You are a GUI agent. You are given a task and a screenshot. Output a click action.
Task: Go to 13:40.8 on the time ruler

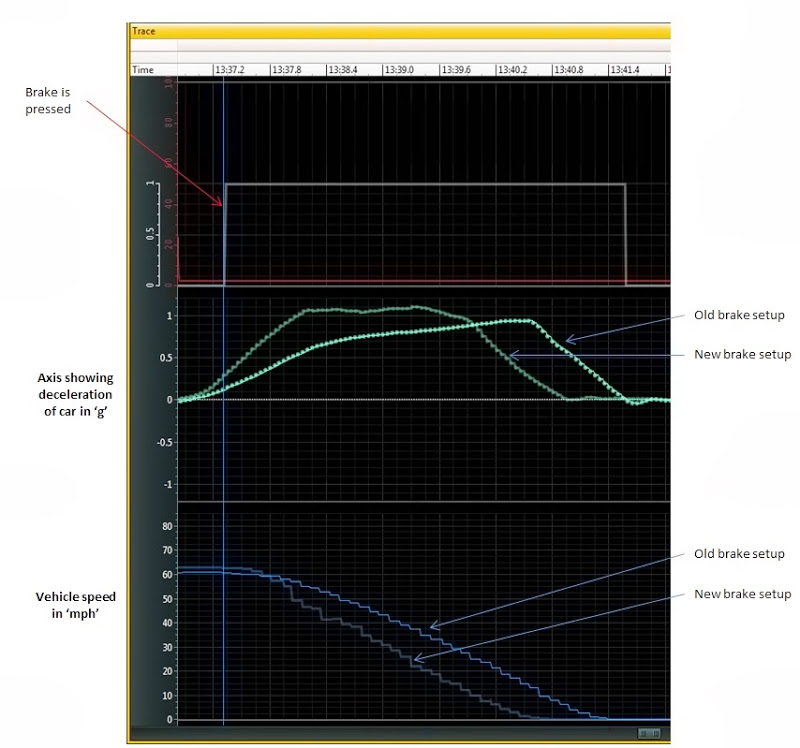567,70
